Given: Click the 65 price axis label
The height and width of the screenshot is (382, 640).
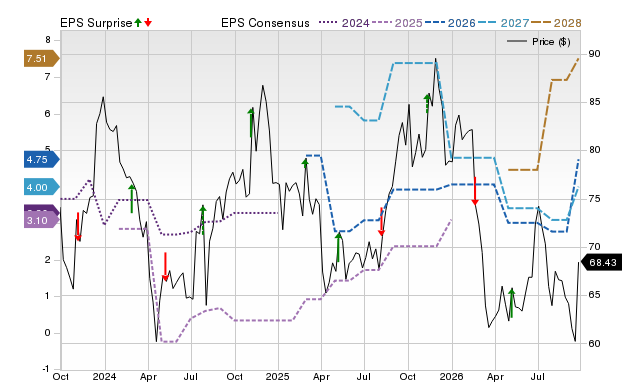Looking at the screenshot, I should pyautogui.click(x=594, y=295).
